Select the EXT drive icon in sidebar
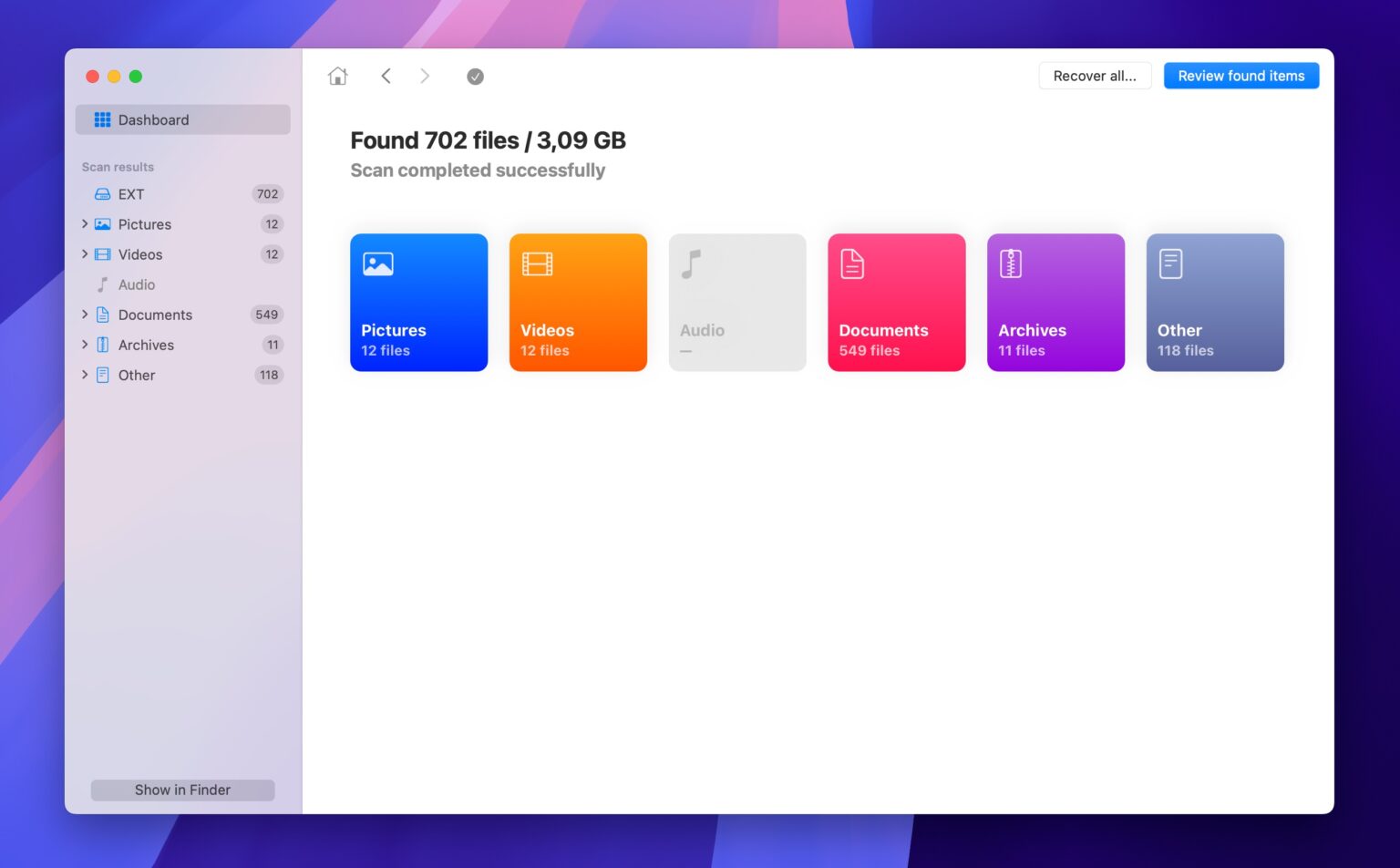The width and height of the screenshot is (1400, 868). 103,194
